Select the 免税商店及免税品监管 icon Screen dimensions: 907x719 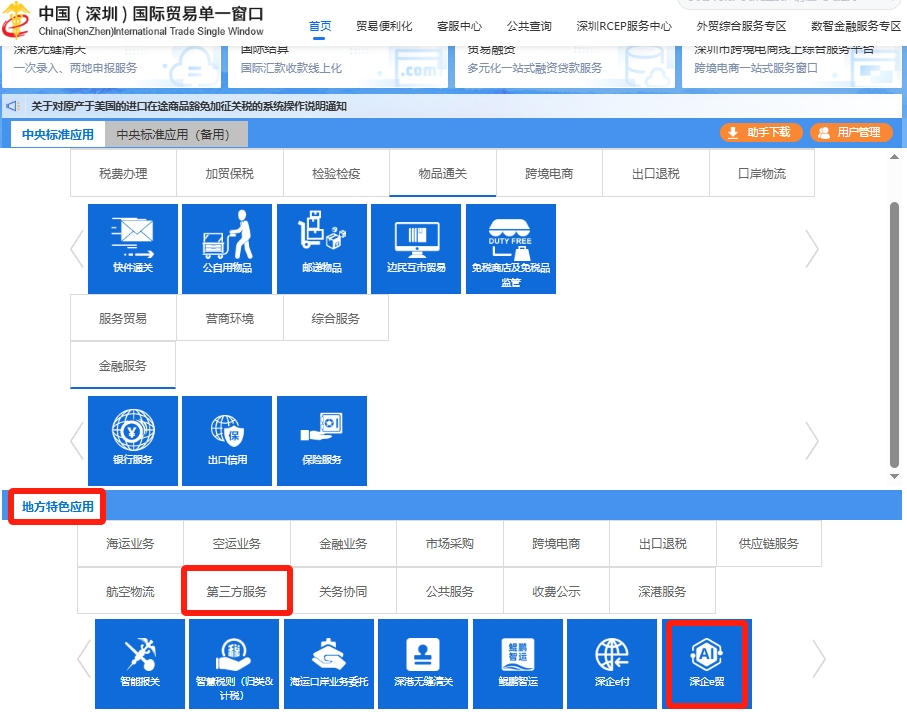coord(510,249)
